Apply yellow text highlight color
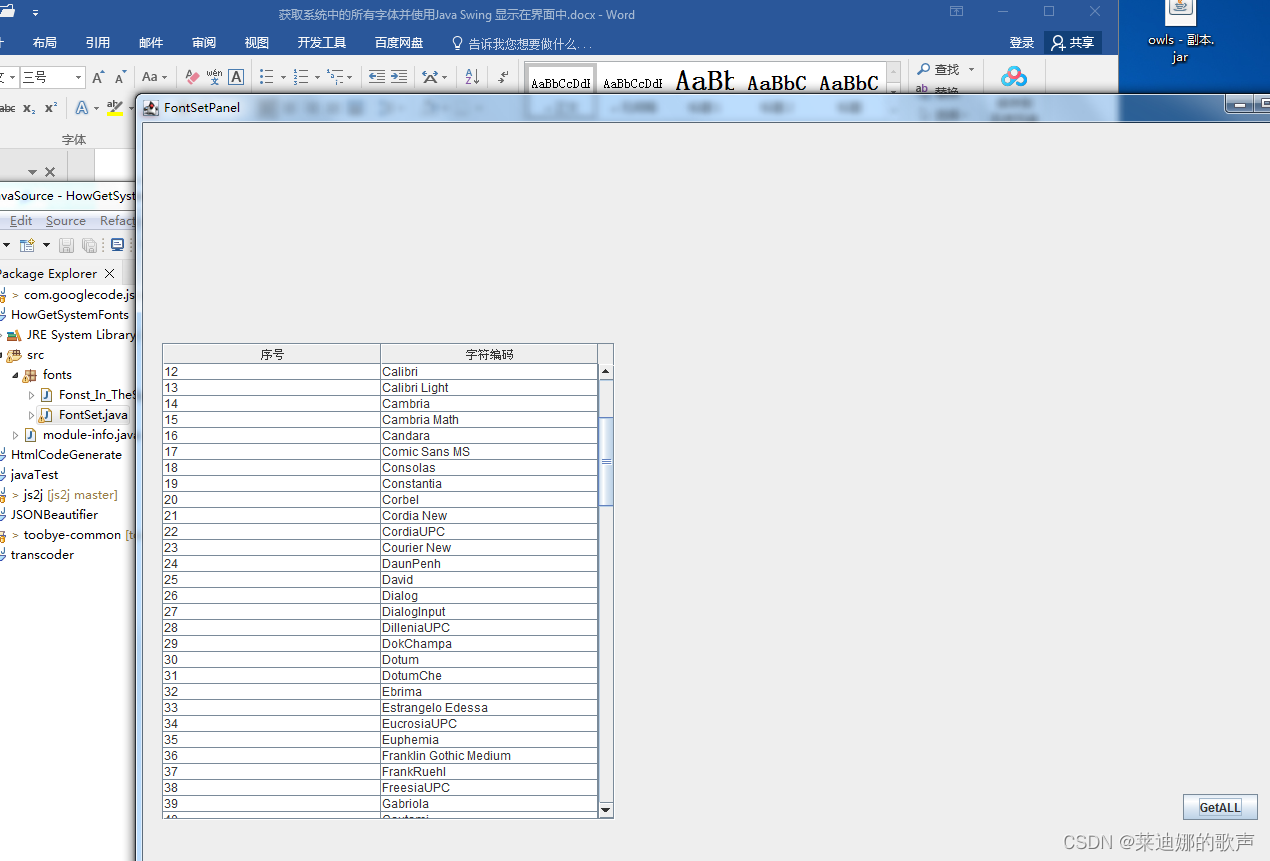This screenshot has width=1270, height=861. tap(115, 108)
